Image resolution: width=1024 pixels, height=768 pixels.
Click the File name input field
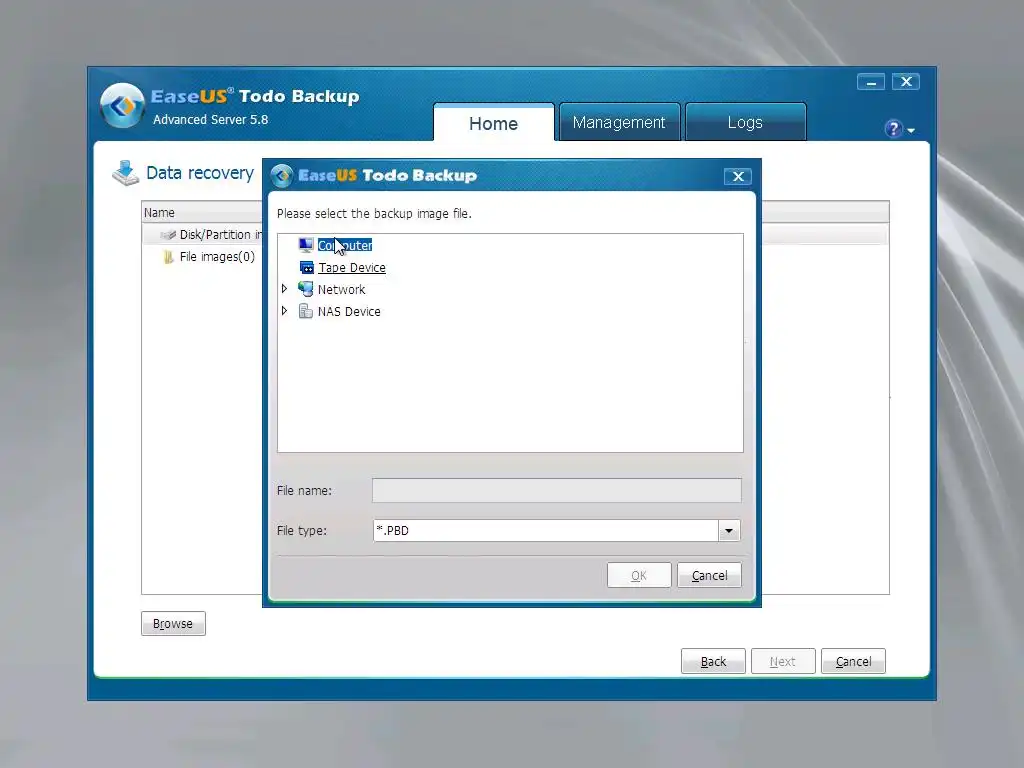click(556, 490)
